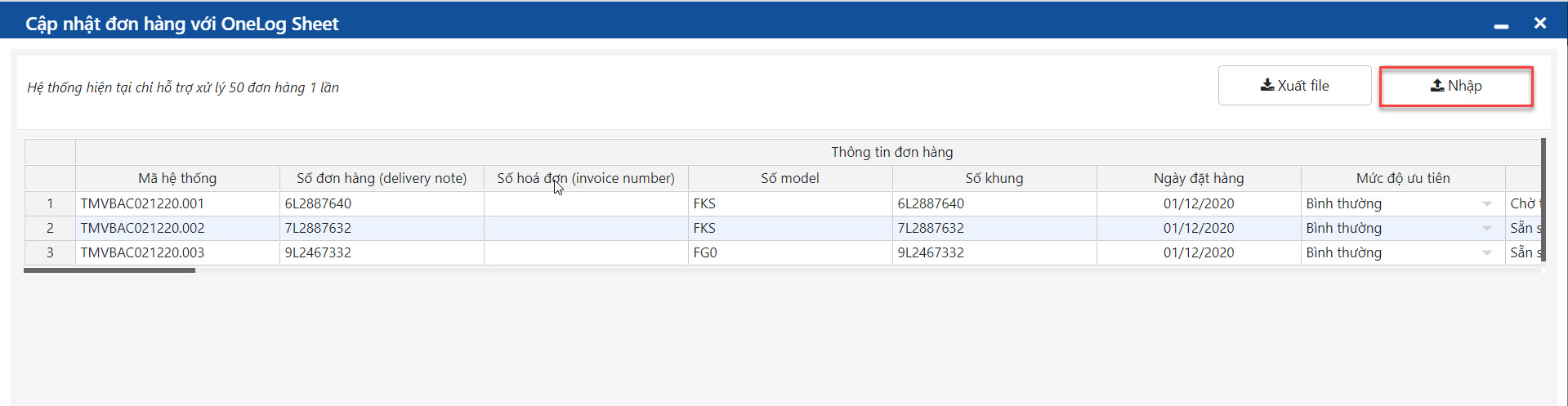Image resolution: width=1568 pixels, height=406 pixels.
Task: Click Số khung cell 6L2887640
Action: point(994,203)
